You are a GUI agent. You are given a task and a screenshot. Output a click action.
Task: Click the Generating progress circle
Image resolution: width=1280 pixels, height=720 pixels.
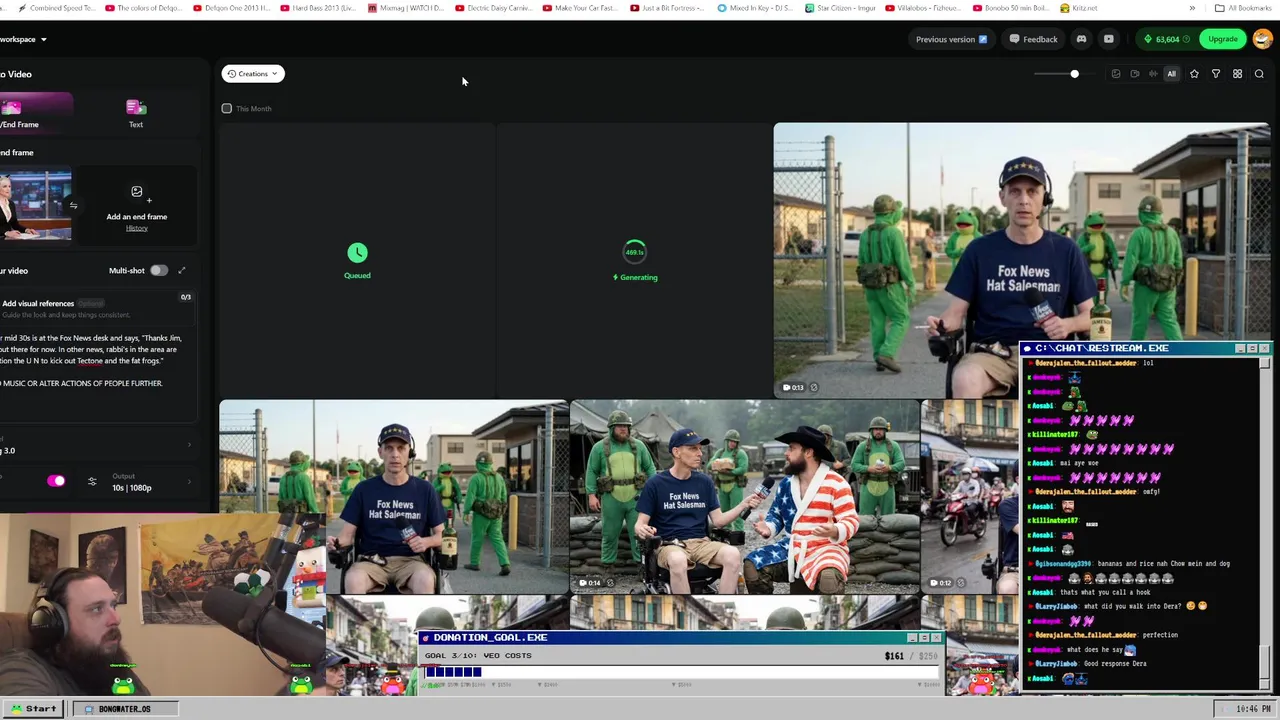635,252
